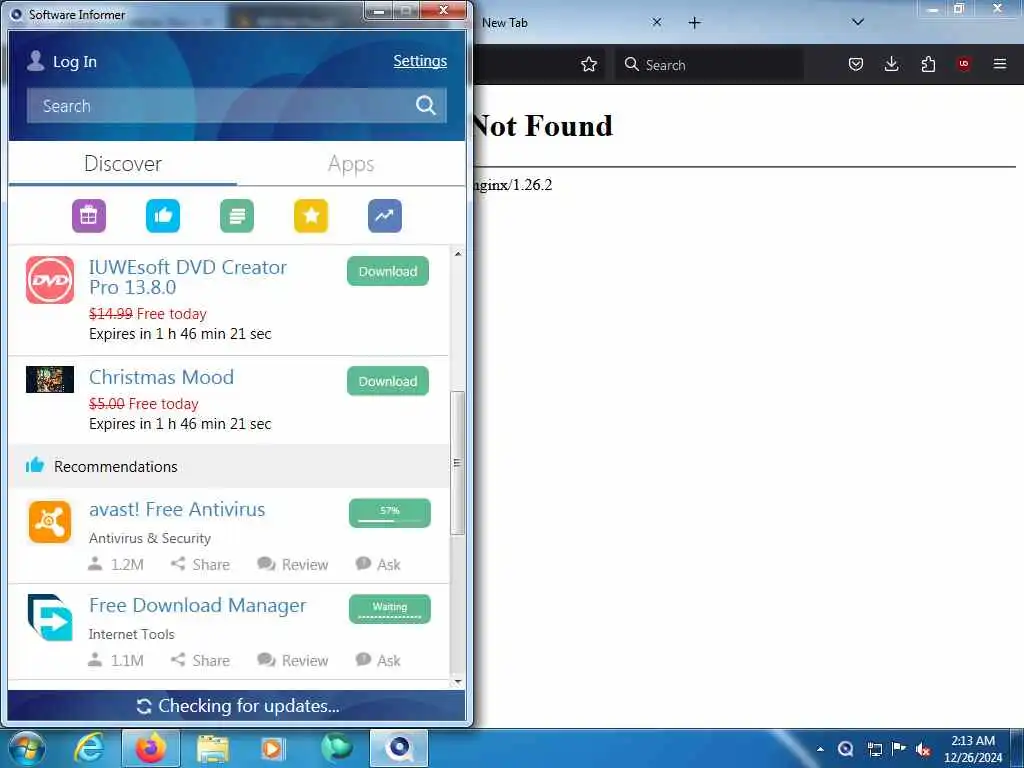The height and width of the screenshot is (768, 1024).
Task: Open Settings link in Software Informer
Action: coord(420,61)
